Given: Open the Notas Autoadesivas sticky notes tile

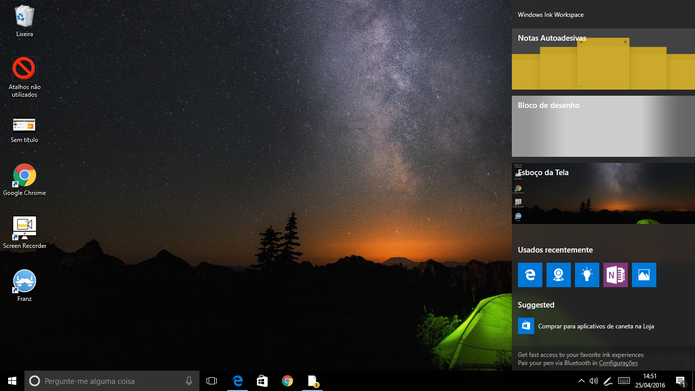Looking at the screenshot, I should [x=603, y=59].
